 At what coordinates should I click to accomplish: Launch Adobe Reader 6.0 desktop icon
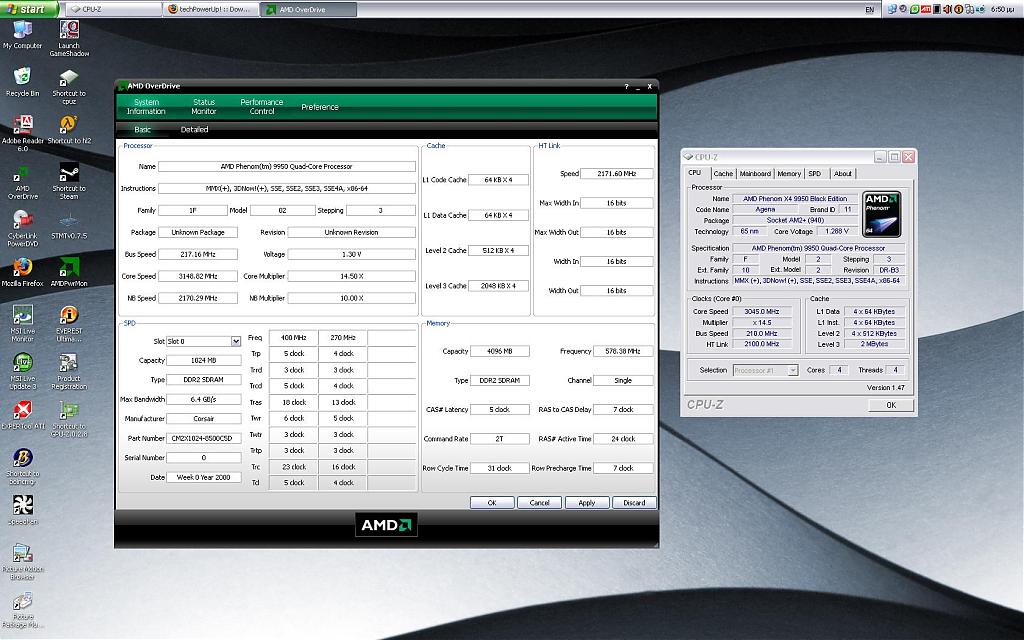tap(22, 133)
